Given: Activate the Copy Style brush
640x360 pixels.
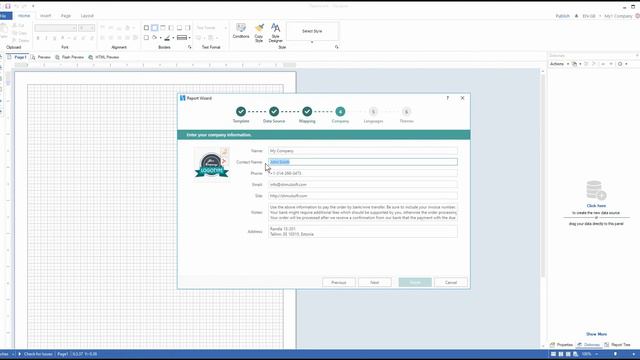Looking at the screenshot, I should [x=259, y=33].
